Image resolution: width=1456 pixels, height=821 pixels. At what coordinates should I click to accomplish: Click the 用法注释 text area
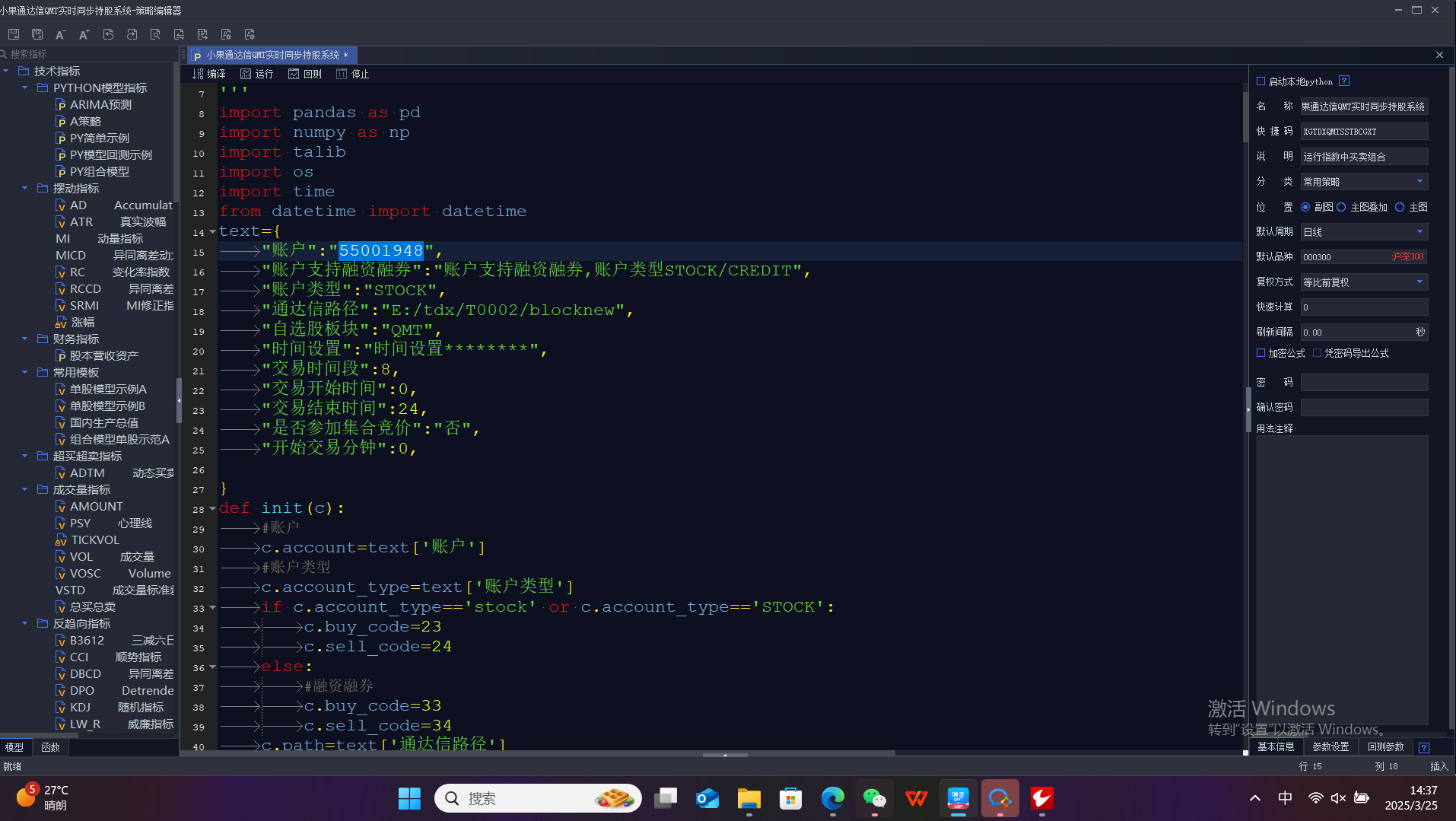1342,580
